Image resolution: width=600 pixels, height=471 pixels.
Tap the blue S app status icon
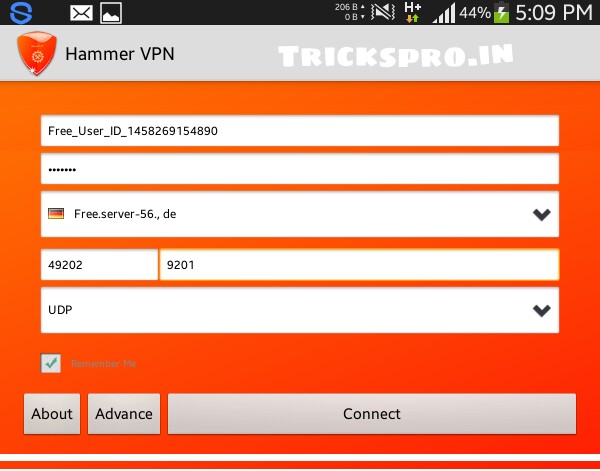pyautogui.click(x=21, y=13)
